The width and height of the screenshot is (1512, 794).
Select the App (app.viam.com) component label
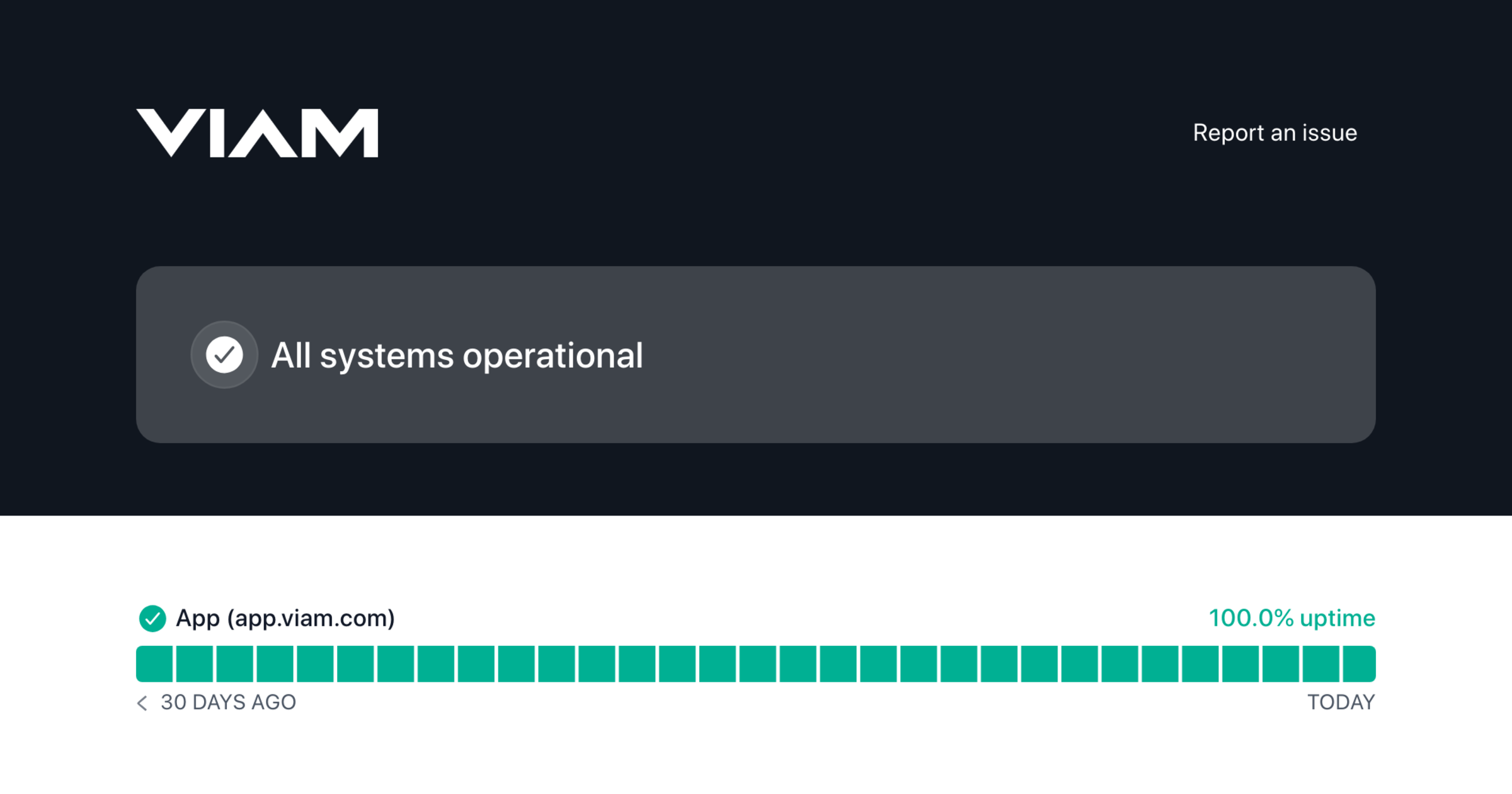(x=285, y=618)
